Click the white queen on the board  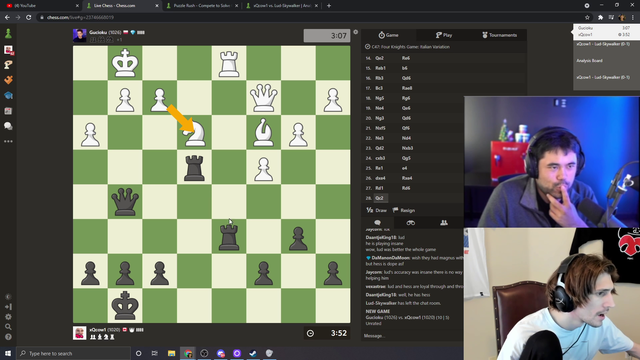click(264, 98)
